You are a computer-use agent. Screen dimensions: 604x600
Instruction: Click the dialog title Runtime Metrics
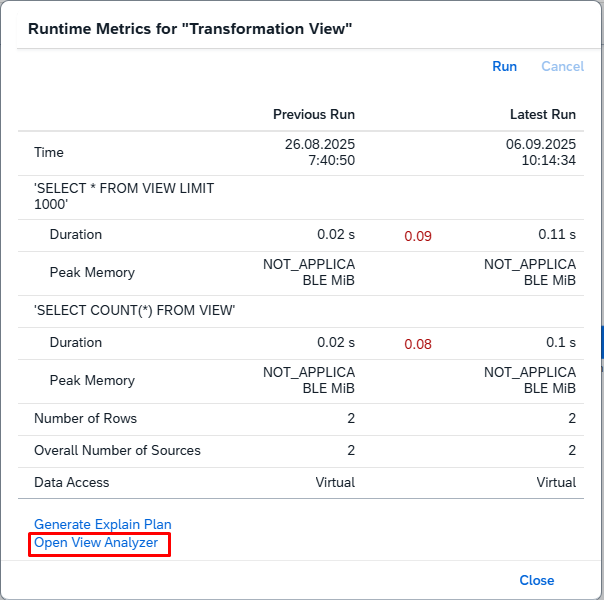[190, 28]
